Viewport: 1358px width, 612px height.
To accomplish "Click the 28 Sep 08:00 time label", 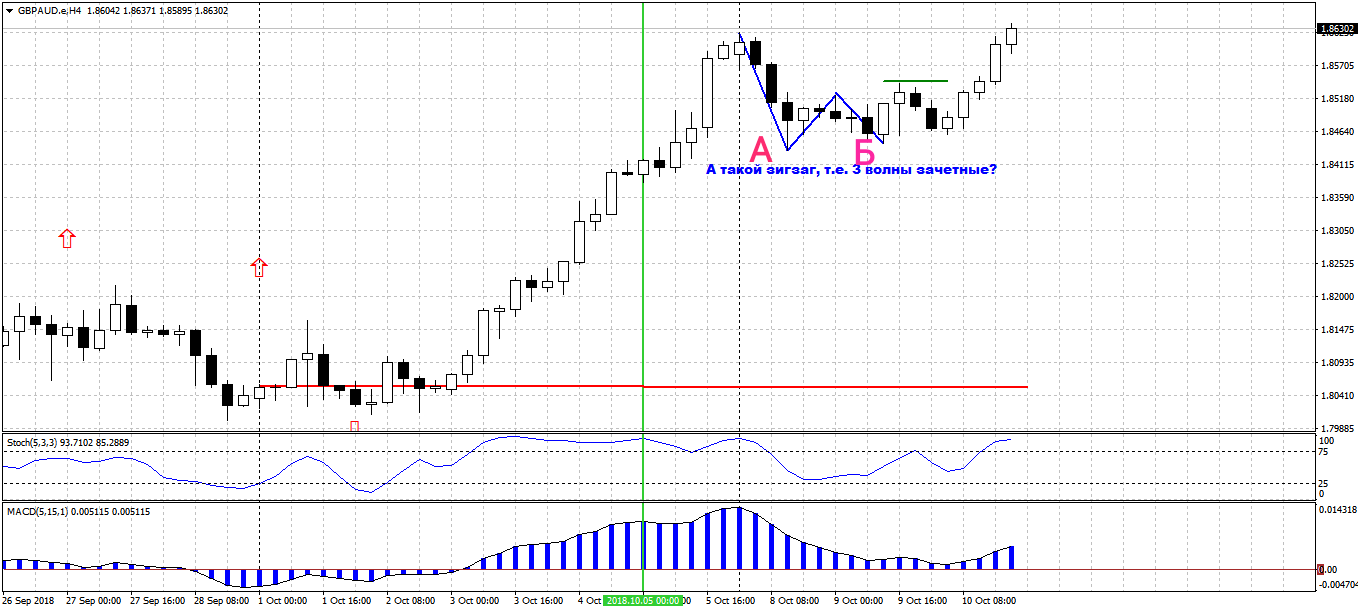I will tap(221, 601).
